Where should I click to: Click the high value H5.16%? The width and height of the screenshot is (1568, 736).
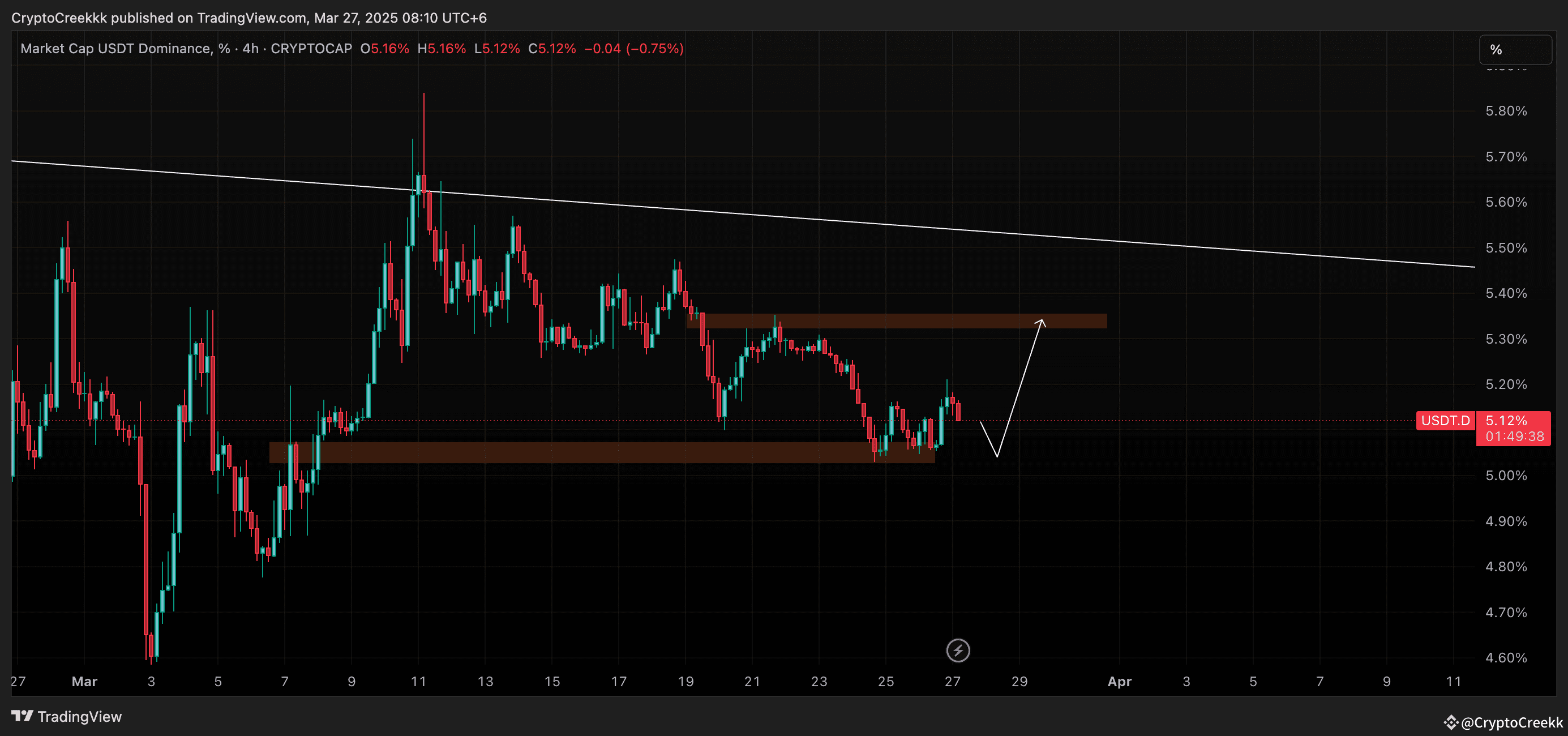point(442,49)
